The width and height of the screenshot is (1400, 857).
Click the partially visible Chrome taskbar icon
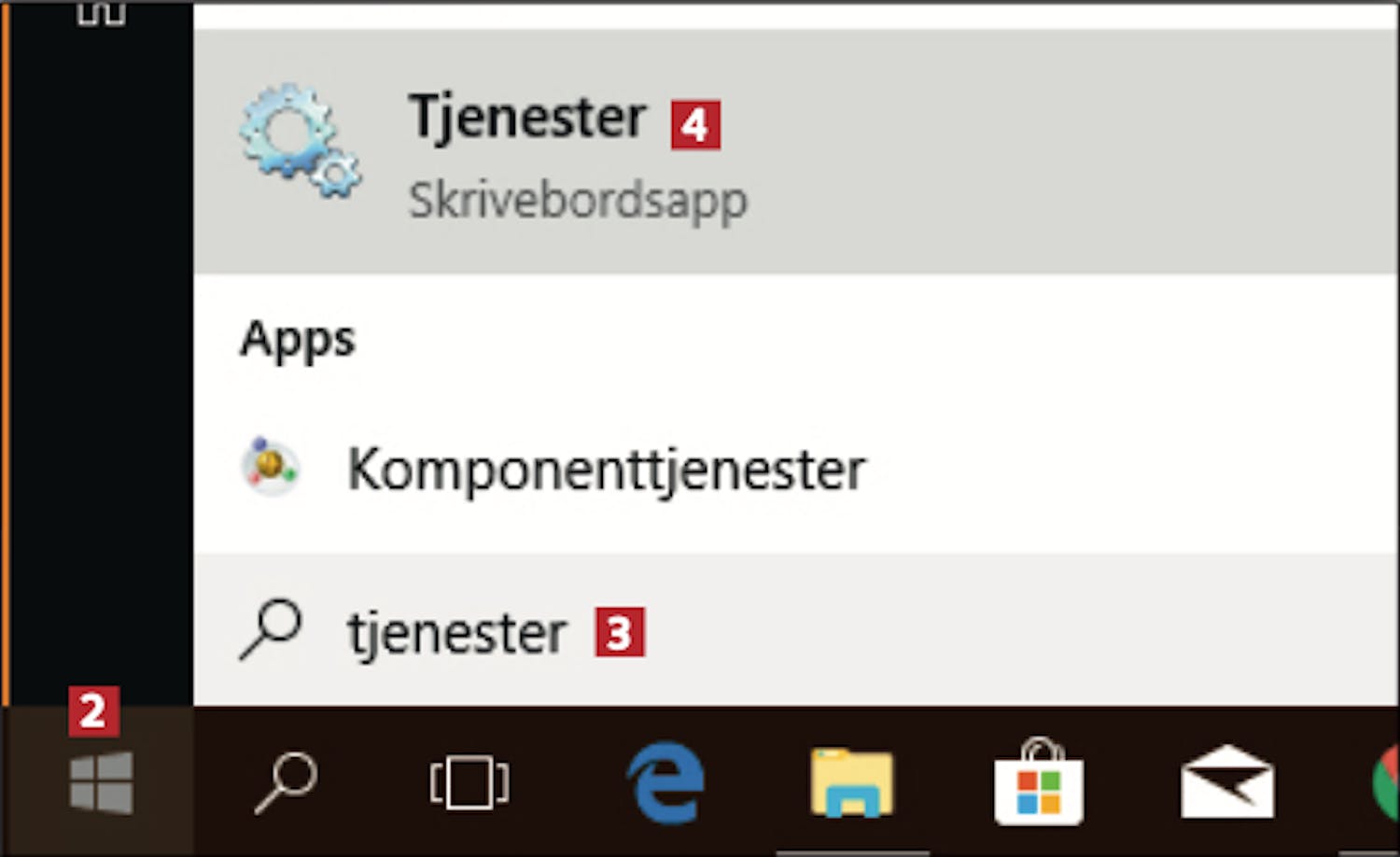click(1386, 782)
